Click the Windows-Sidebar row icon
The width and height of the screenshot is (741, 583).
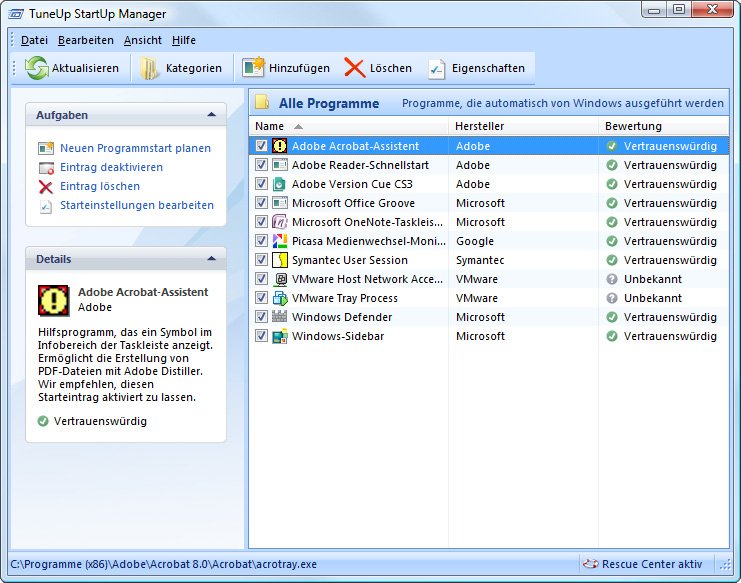[280, 336]
